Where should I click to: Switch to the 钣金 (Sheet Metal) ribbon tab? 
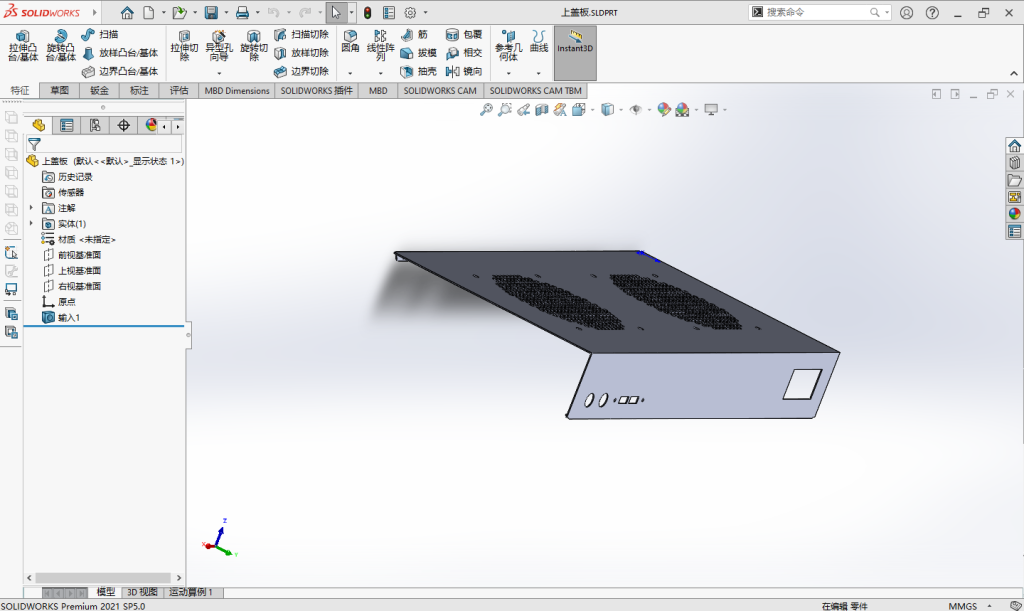click(x=99, y=91)
